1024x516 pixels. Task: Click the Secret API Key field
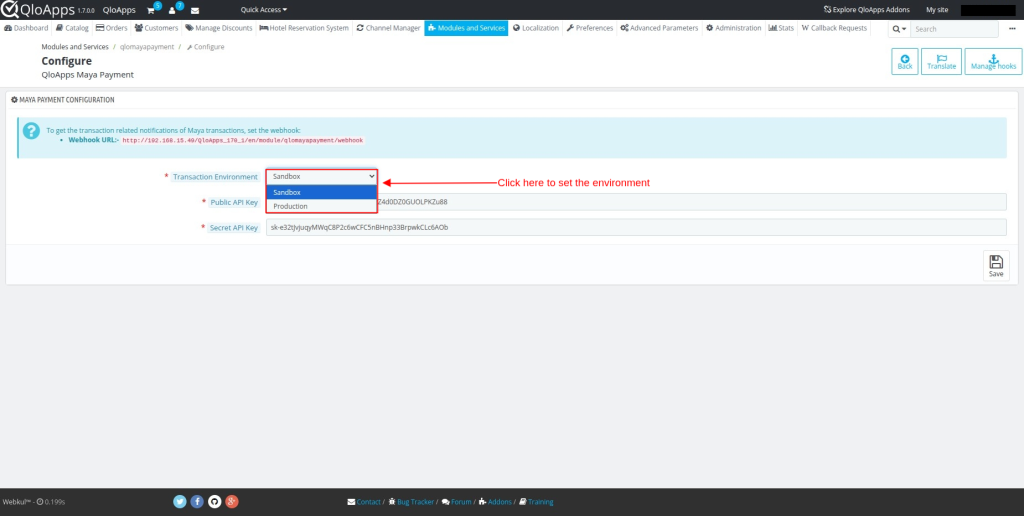coord(635,227)
